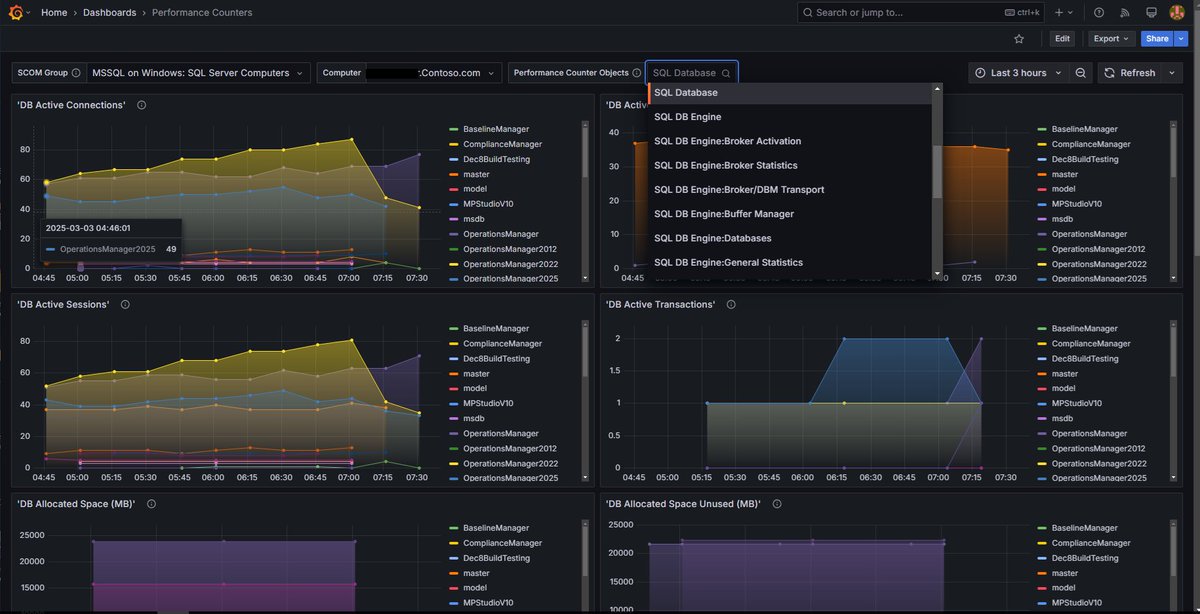Viewport: 1200px width, 614px height.
Task: Click the zoom out time range icon
Action: pos(1081,73)
